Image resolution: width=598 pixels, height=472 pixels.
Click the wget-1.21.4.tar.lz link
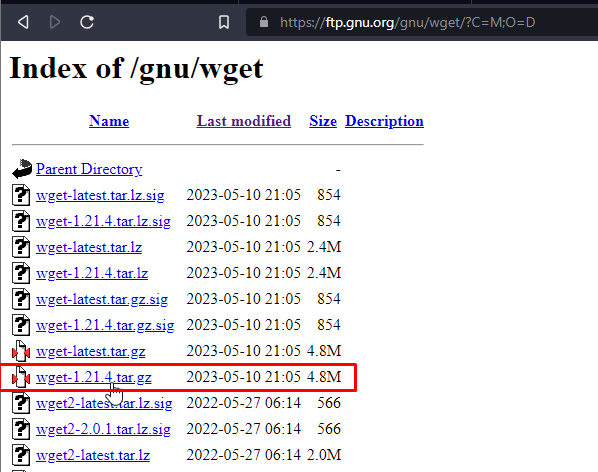[x=92, y=273]
